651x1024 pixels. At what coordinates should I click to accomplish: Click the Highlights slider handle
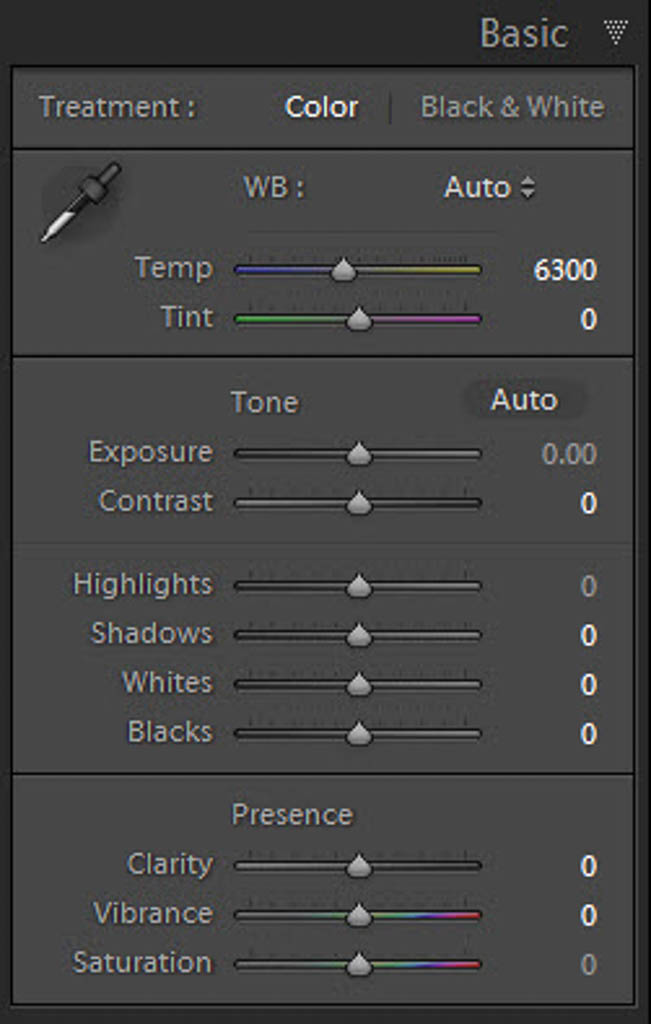pos(358,586)
